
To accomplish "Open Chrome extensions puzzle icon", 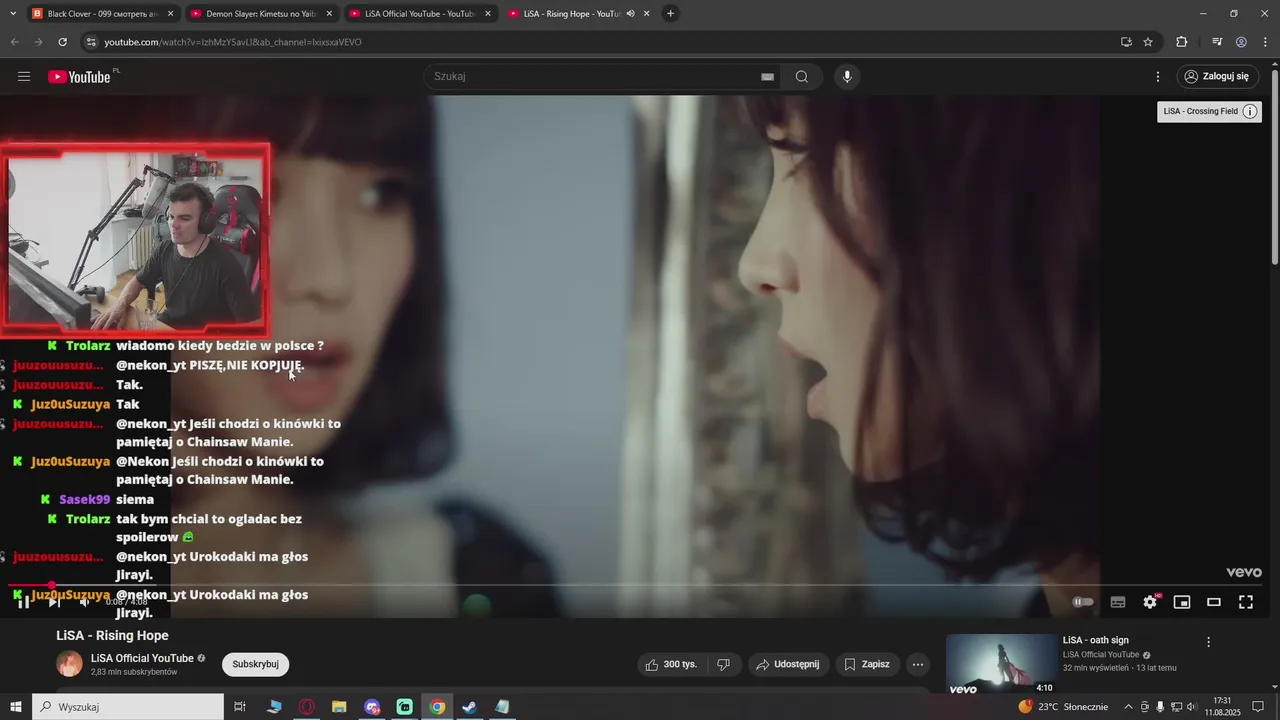I will 1182,42.
